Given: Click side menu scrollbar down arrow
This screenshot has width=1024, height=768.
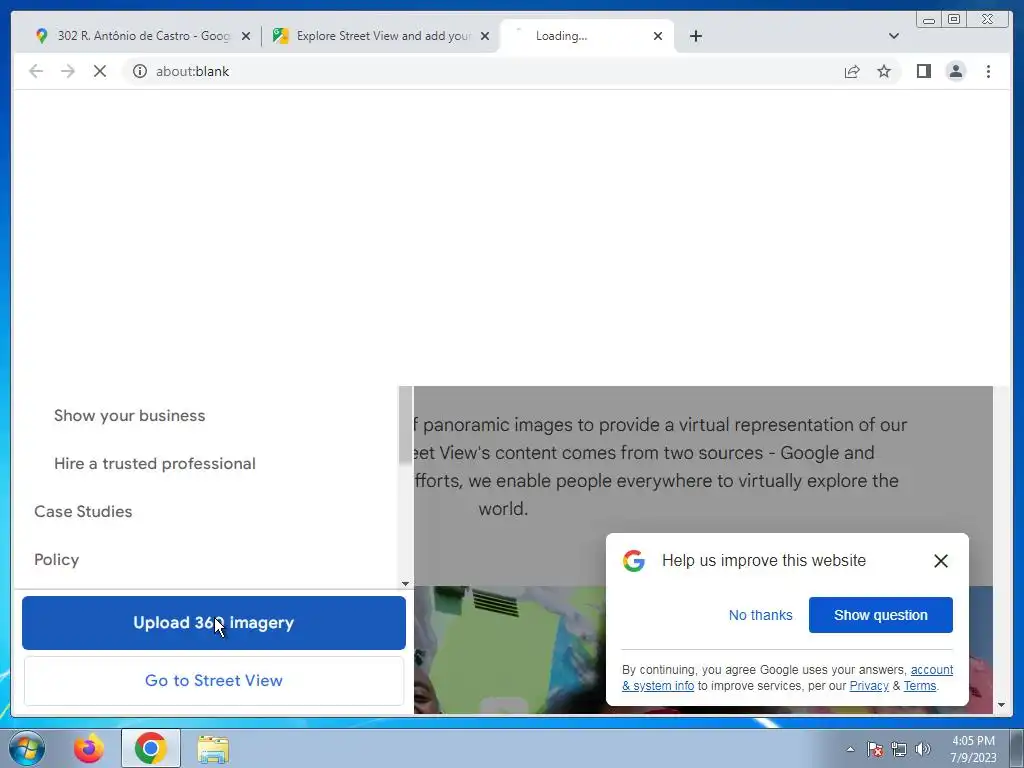Looking at the screenshot, I should 405,584.
